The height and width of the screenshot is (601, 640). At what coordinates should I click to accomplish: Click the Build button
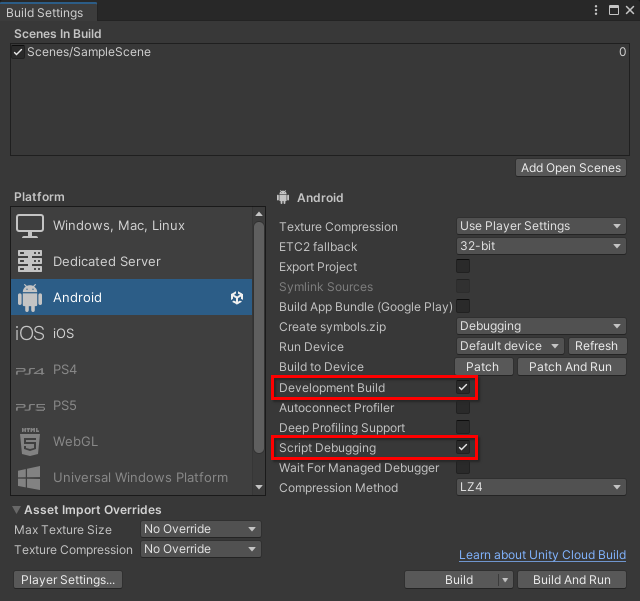(451, 580)
